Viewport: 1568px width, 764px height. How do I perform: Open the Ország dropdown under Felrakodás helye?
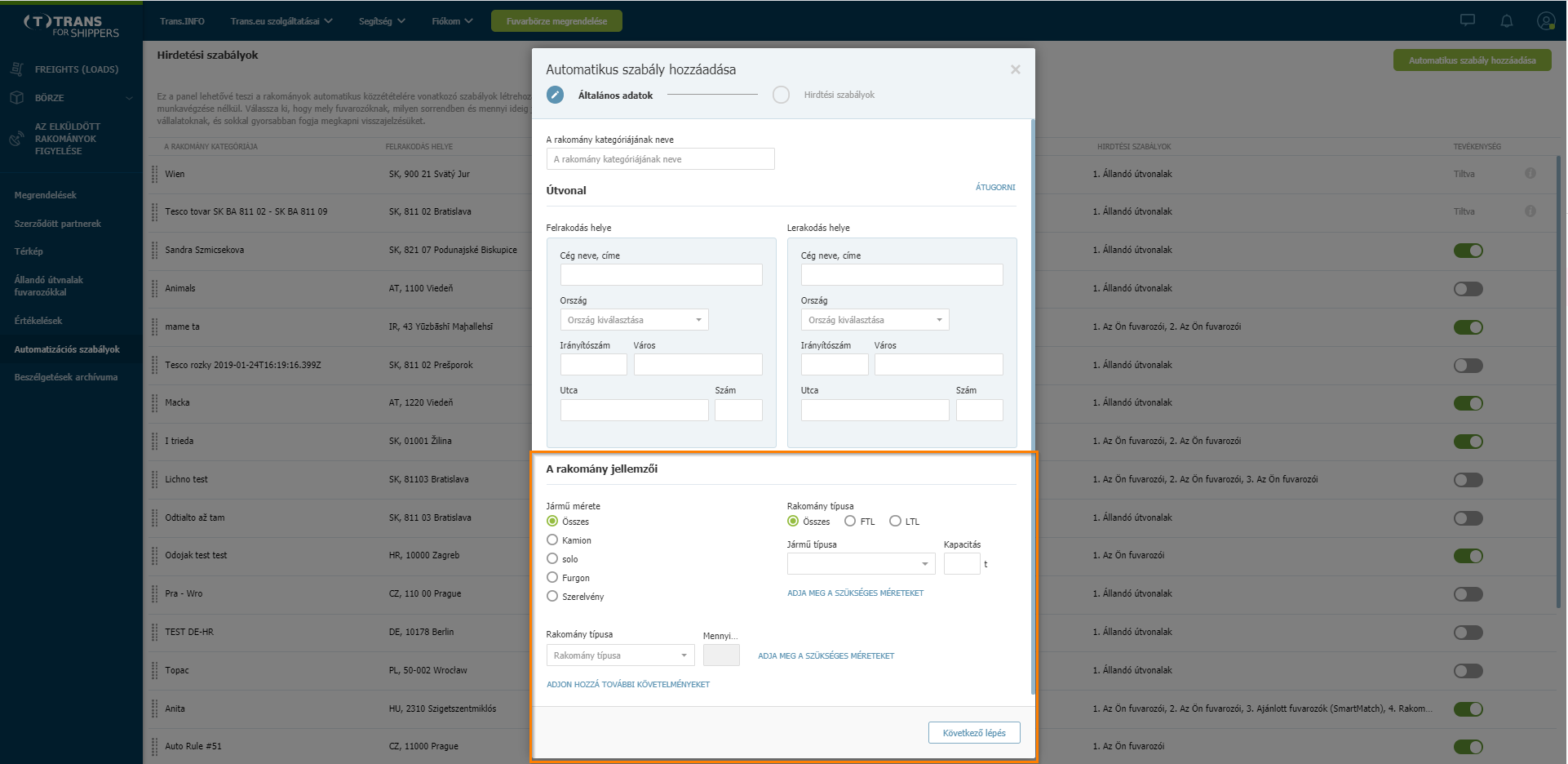coord(634,320)
